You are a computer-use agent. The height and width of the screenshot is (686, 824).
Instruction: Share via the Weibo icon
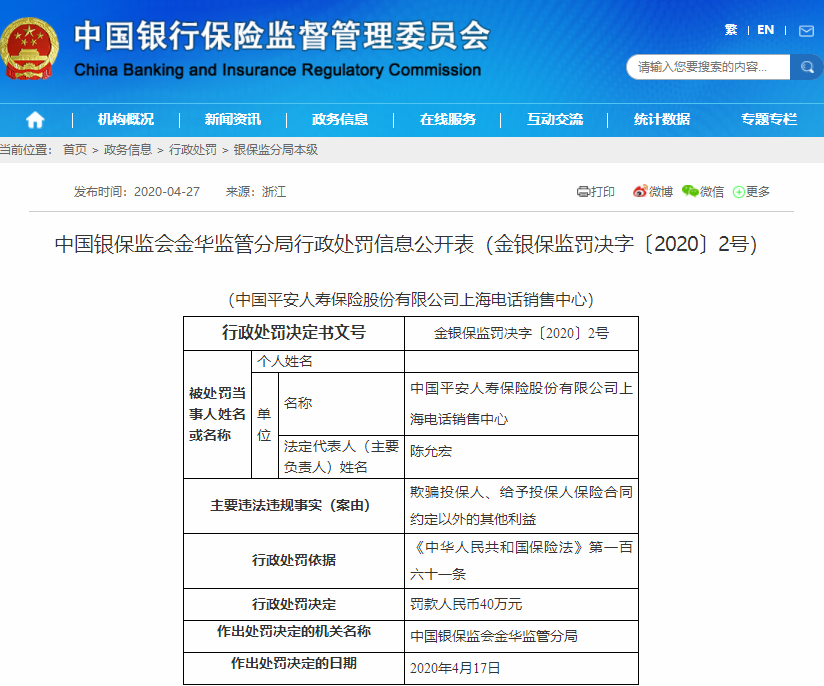point(640,191)
